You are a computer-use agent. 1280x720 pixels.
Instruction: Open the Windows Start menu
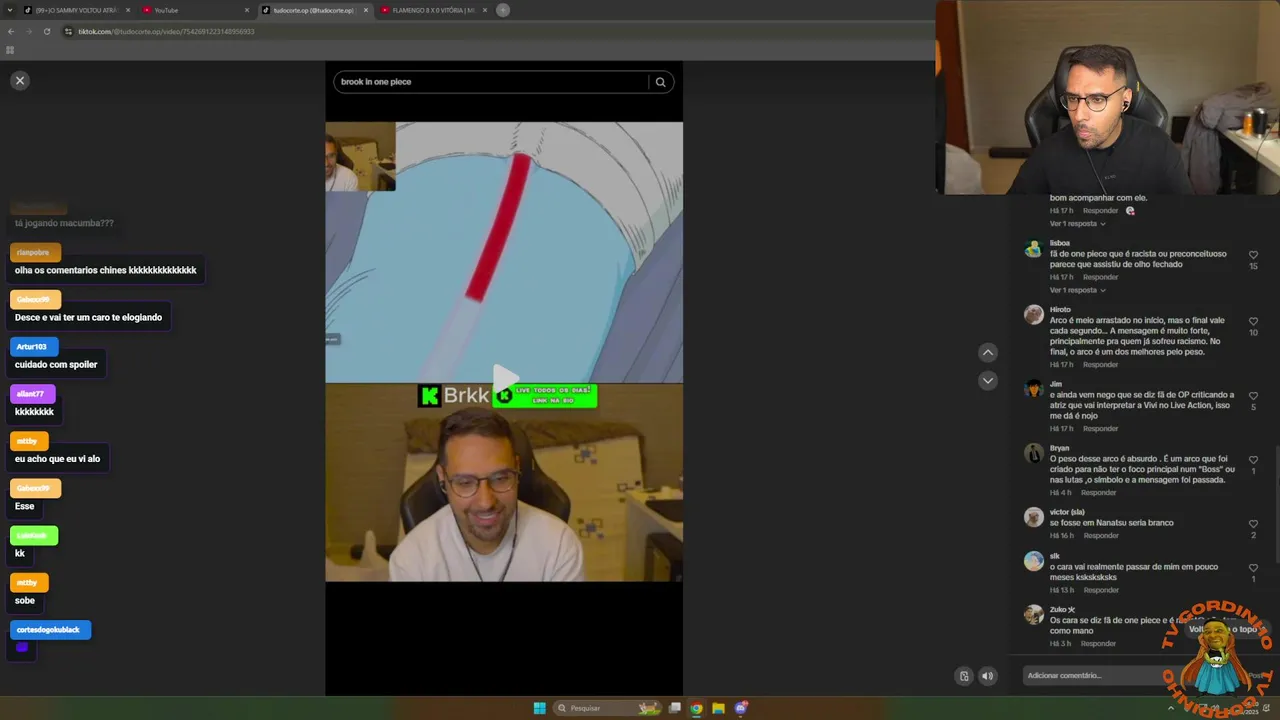[539, 708]
